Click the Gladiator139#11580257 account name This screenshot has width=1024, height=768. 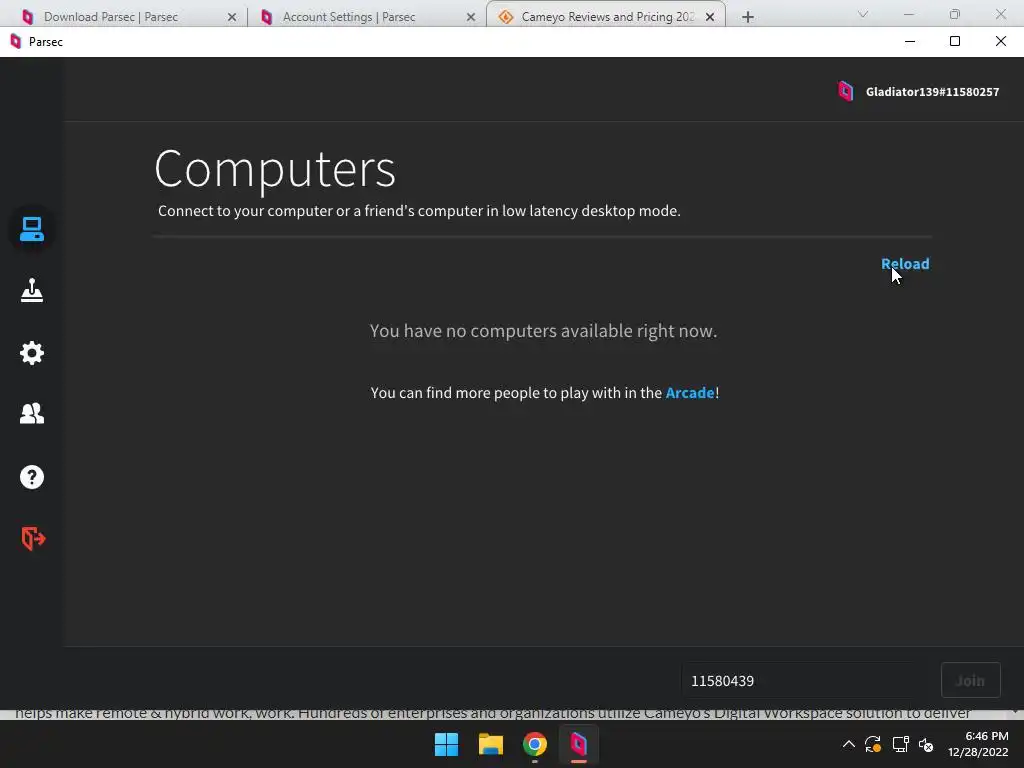932,92
